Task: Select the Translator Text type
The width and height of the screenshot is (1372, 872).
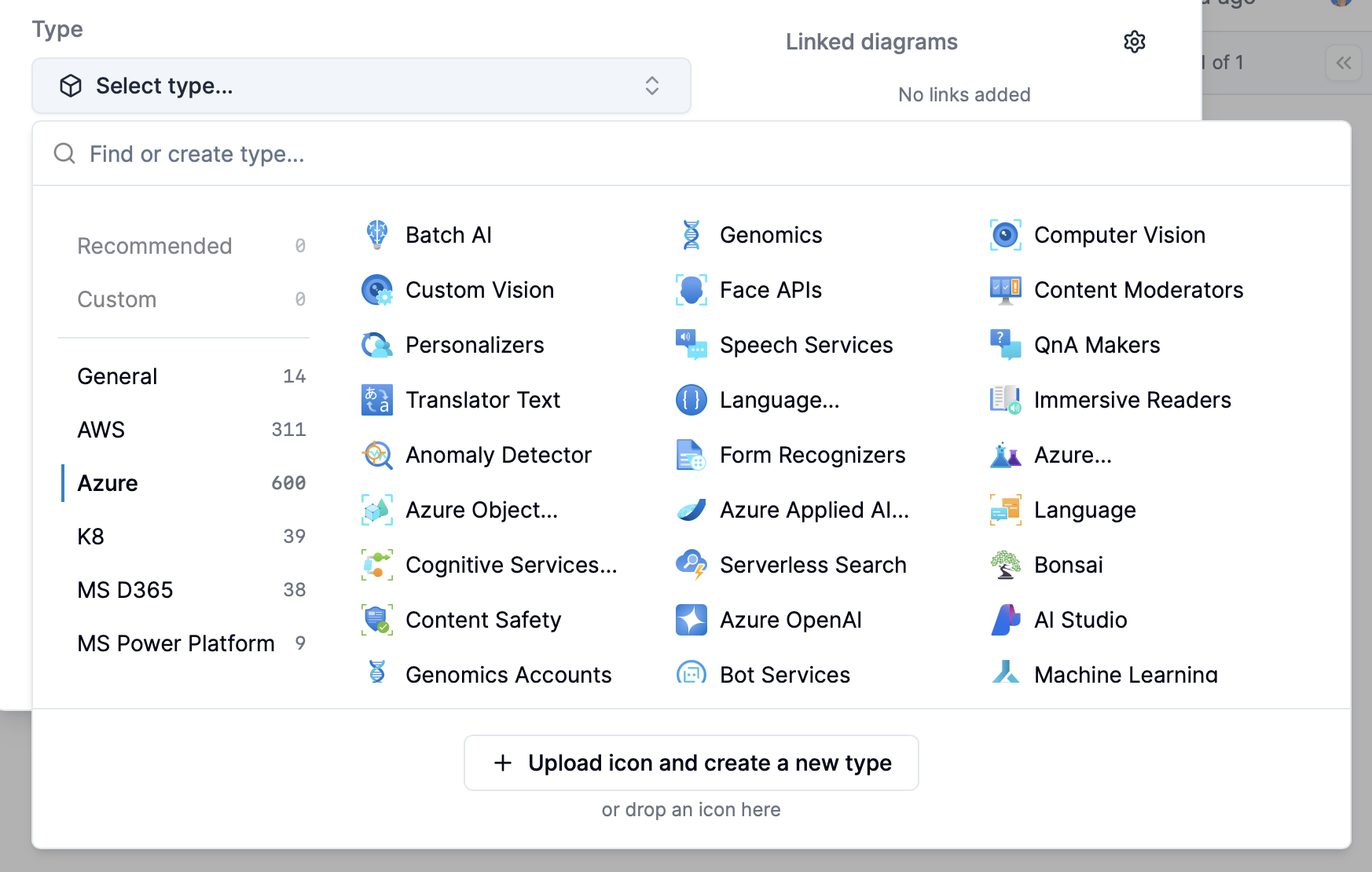Action: pyautogui.click(x=482, y=399)
